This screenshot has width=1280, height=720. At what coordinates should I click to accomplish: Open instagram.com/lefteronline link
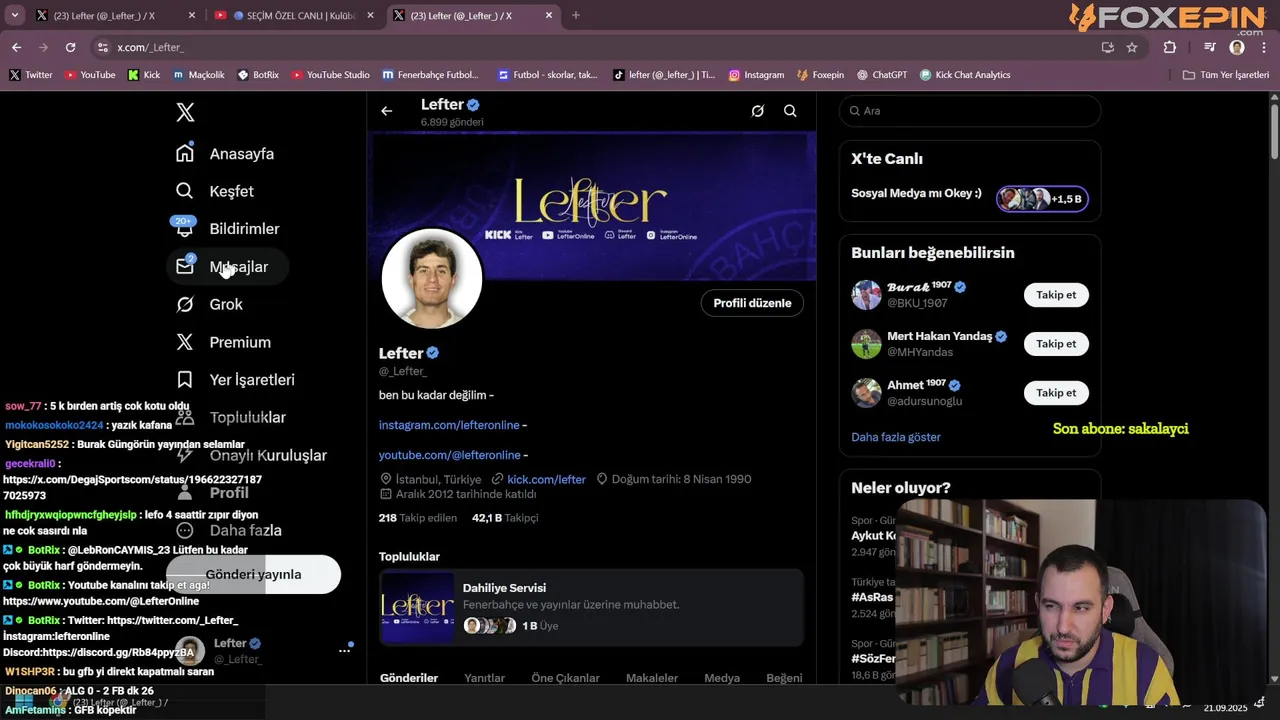pyautogui.click(x=449, y=425)
